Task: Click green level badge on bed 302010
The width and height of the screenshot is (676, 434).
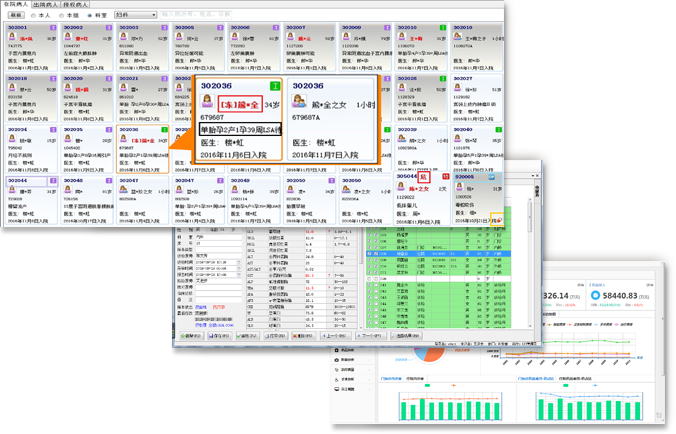Action: pyautogui.click(x=441, y=29)
